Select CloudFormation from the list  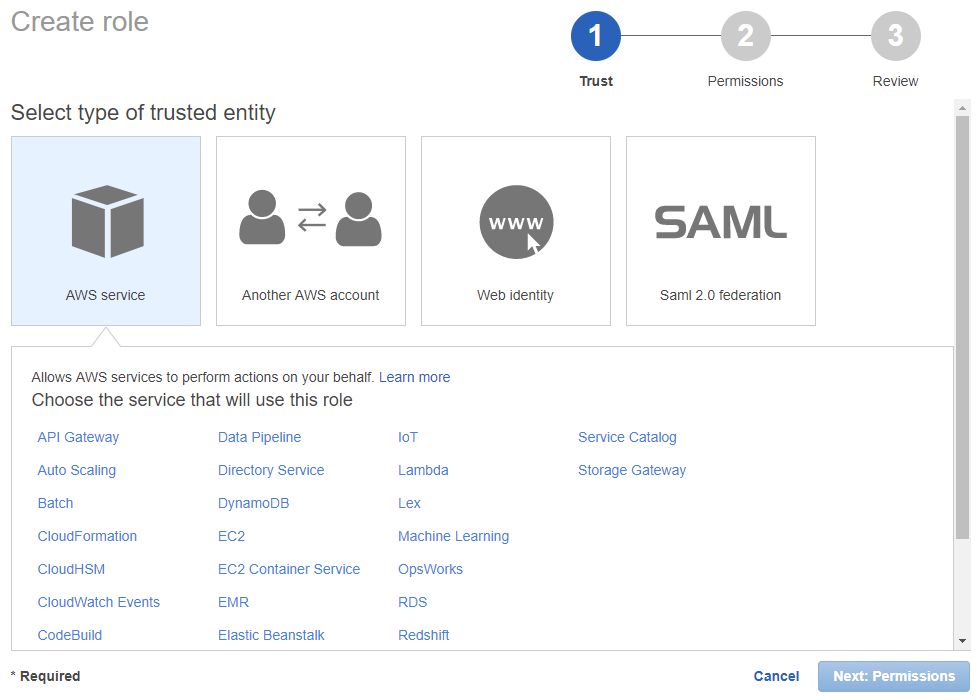click(x=87, y=536)
